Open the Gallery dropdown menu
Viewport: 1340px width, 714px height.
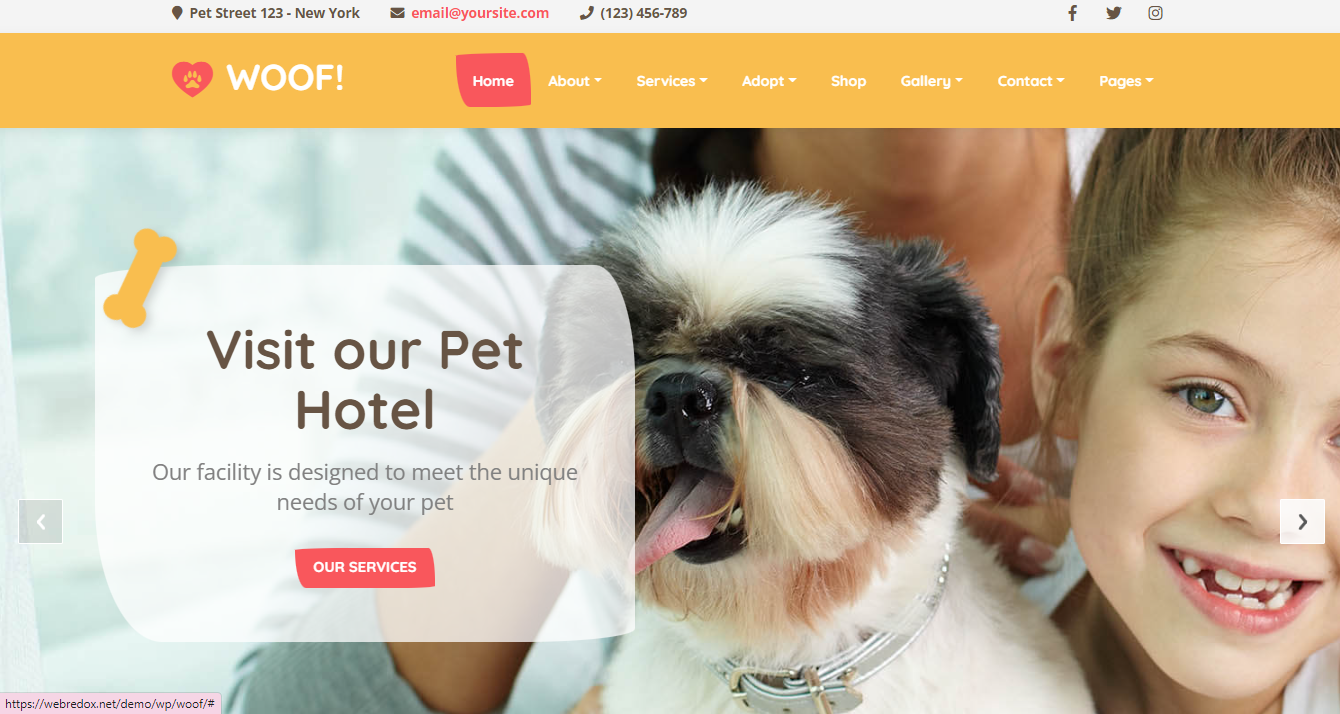coord(931,81)
